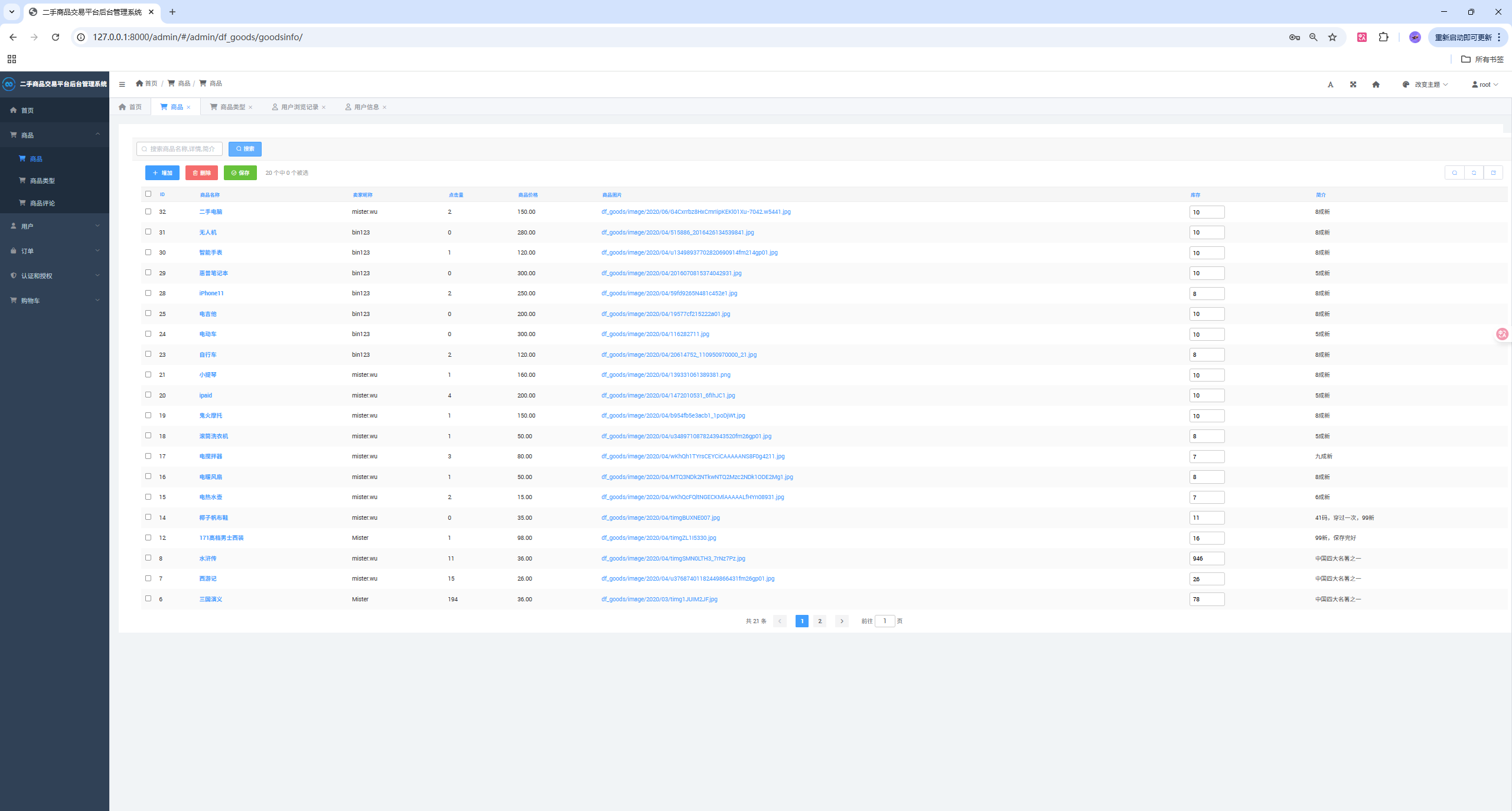Toggle fullscreen with the expand icon
The height and width of the screenshot is (811, 1512).
1353,84
